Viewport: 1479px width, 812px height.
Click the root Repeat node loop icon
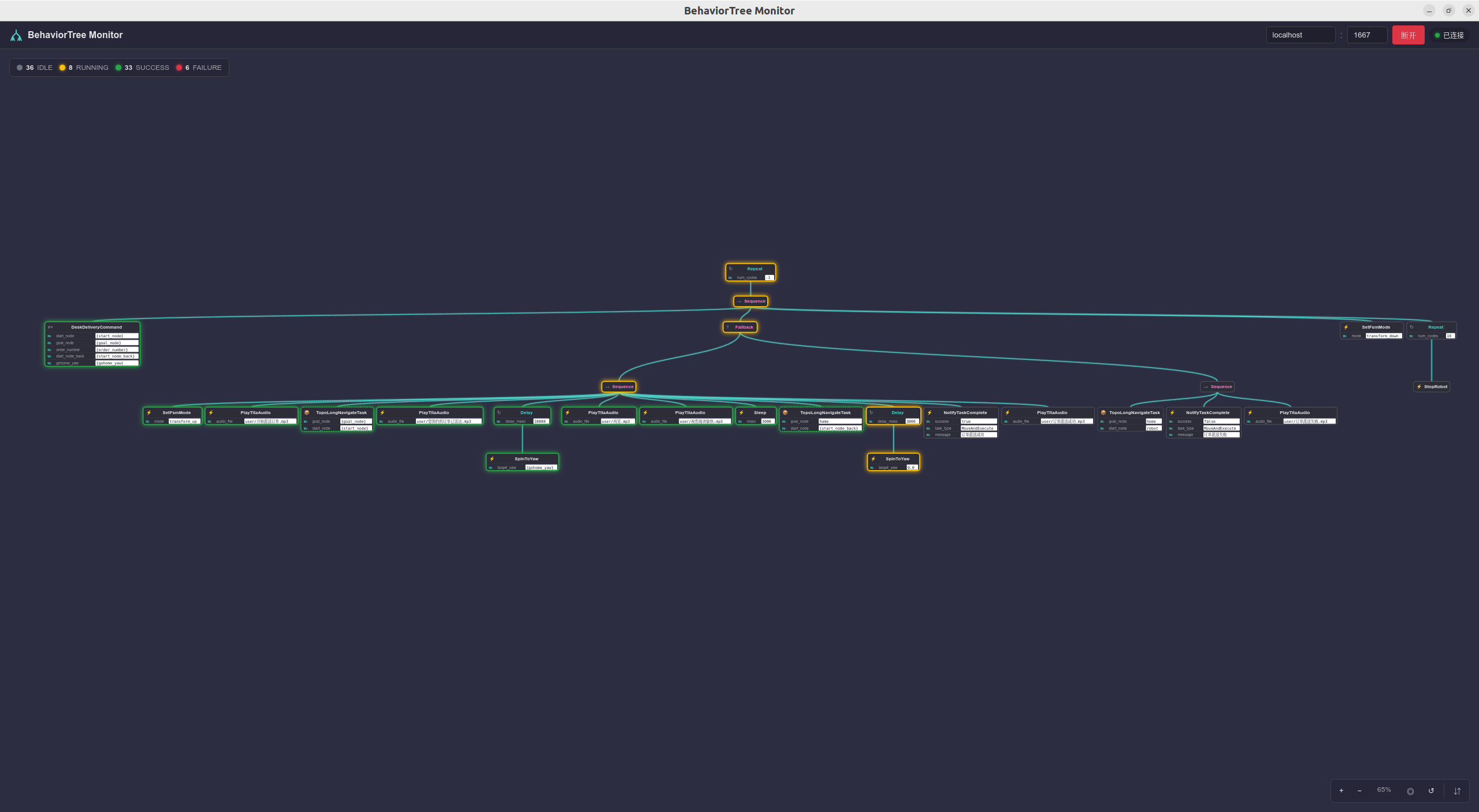coord(731,269)
